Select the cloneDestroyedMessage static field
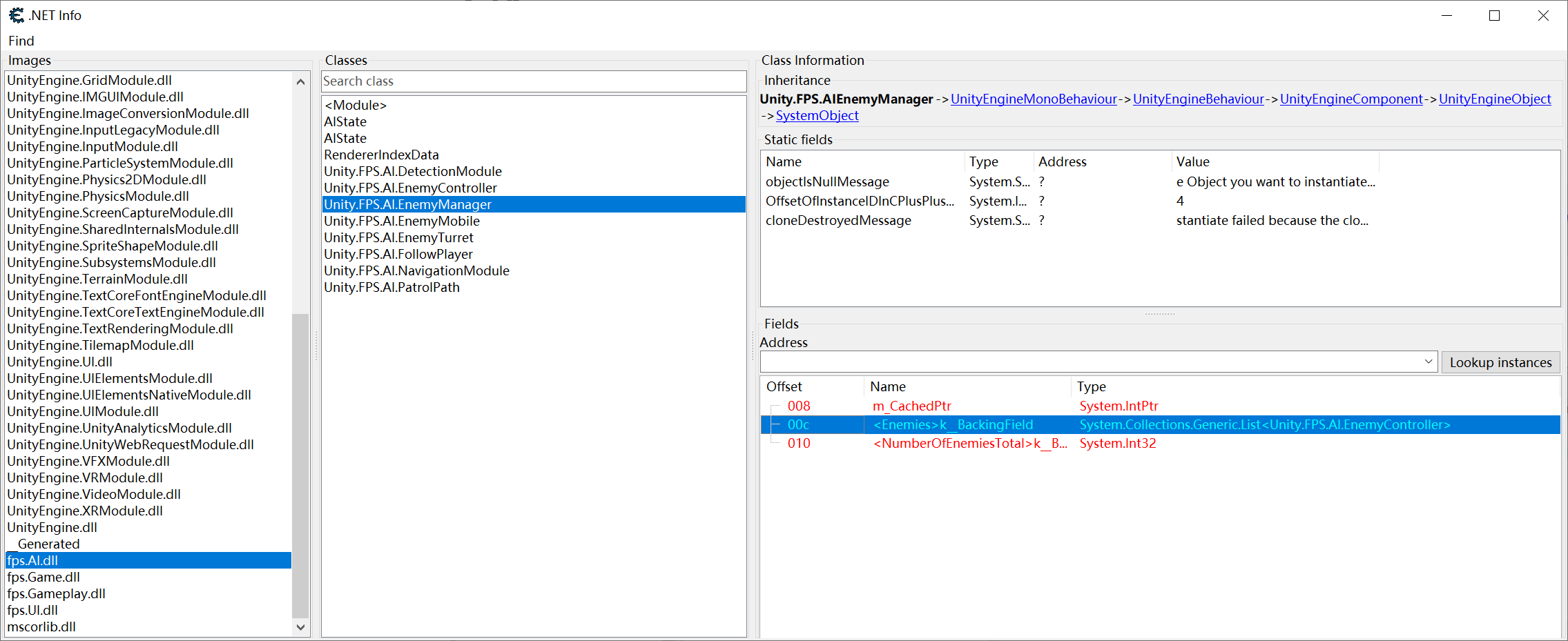The width and height of the screenshot is (1568, 641). pos(838,221)
